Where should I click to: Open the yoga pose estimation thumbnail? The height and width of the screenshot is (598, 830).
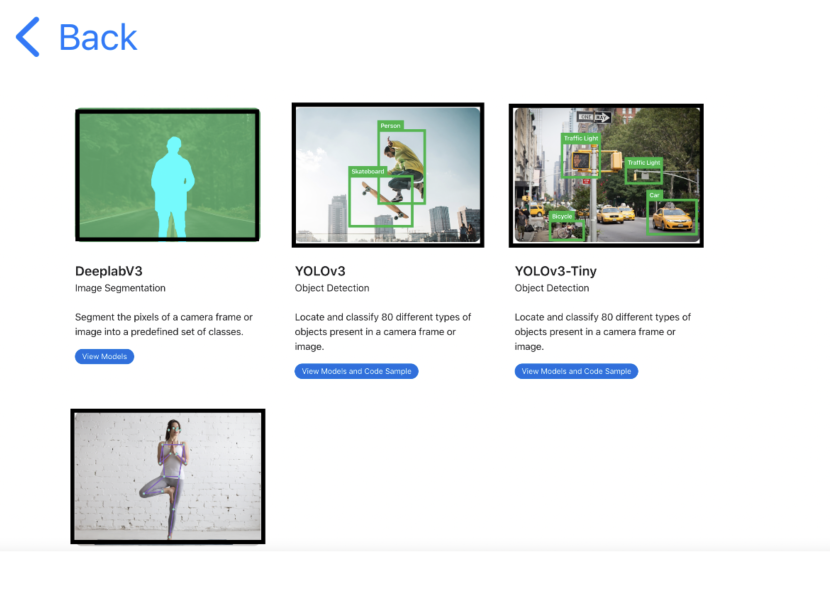(x=168, y=476)
